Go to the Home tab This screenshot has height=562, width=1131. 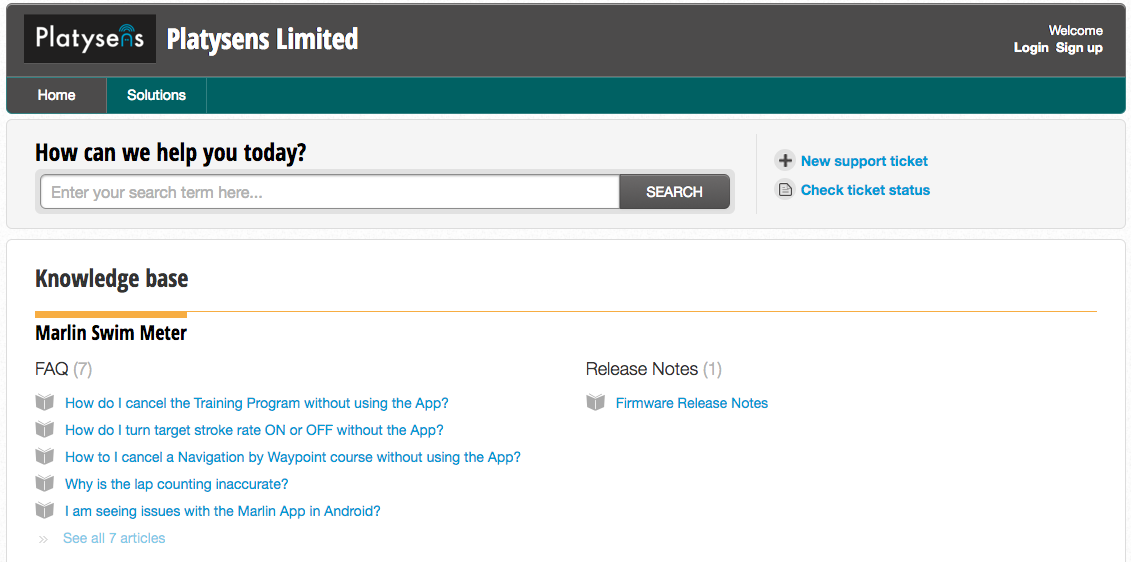click(56, 95)
